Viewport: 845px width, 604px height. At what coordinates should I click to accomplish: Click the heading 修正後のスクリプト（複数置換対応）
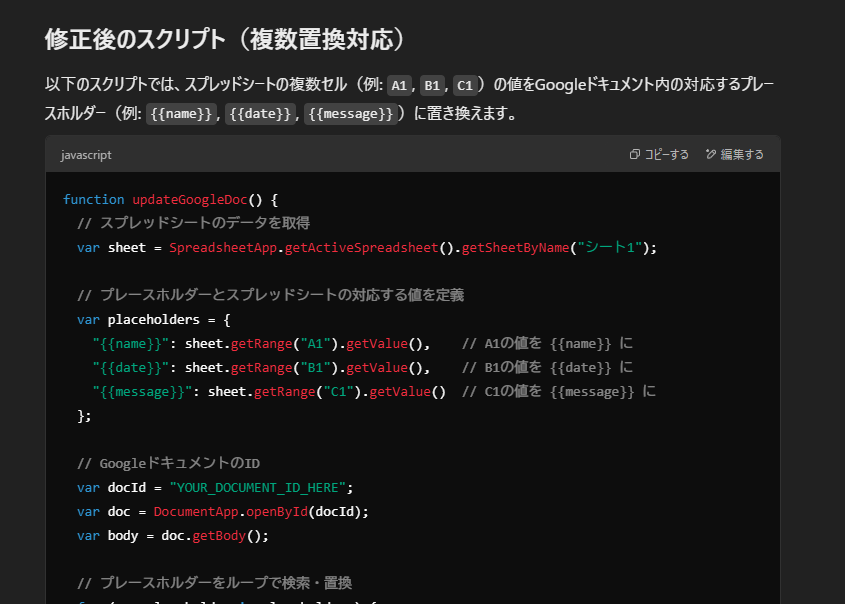coord(225,39)
